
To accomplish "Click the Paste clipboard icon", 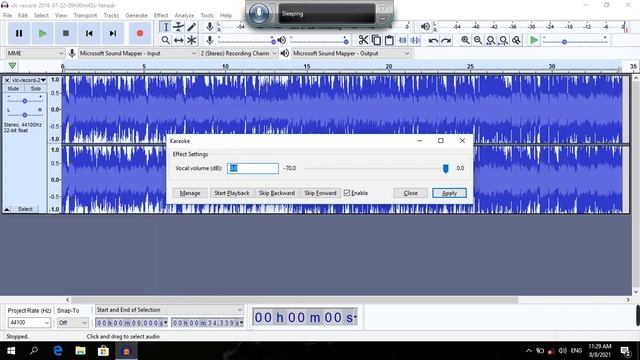I will (389, 40).
